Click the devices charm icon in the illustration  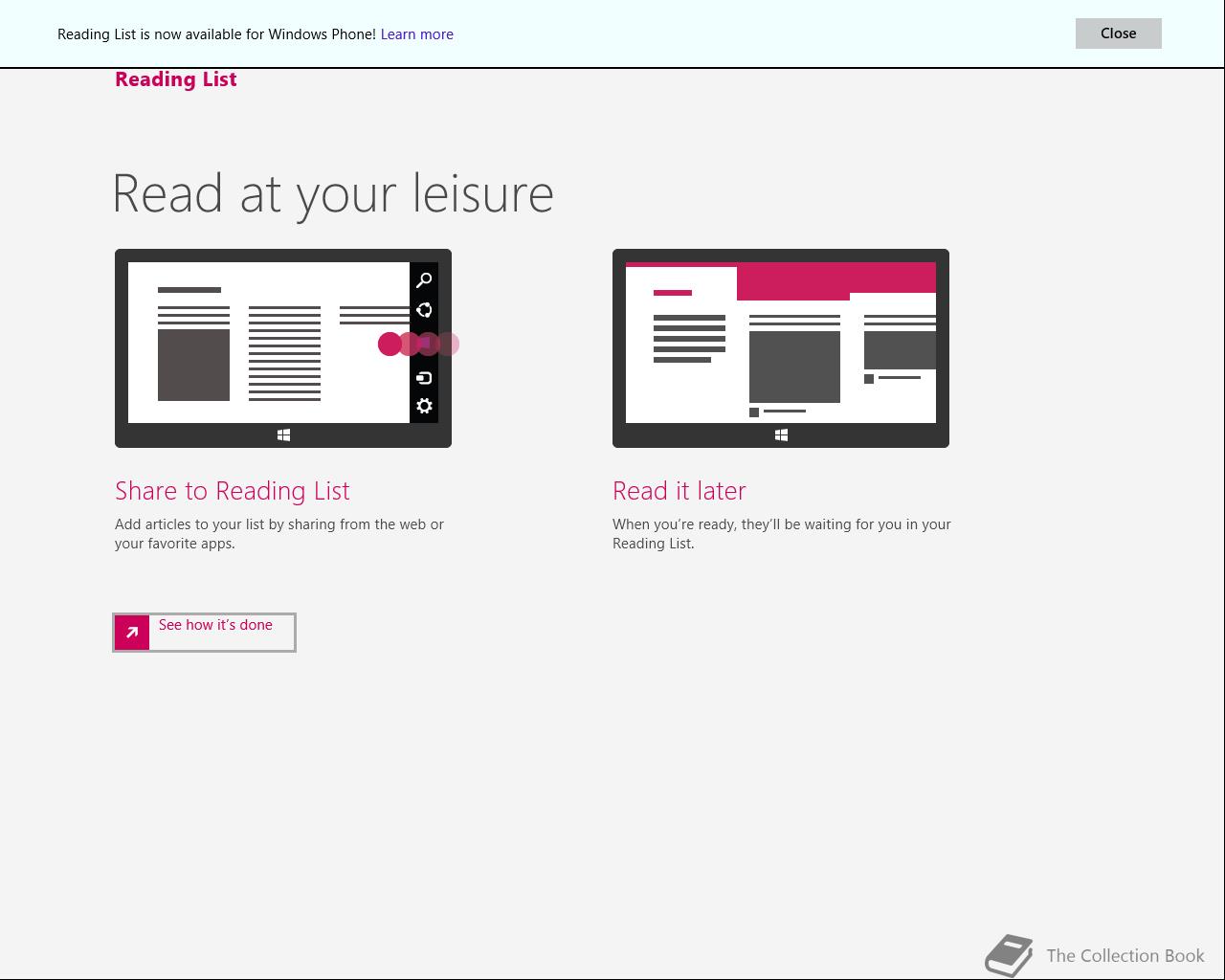tap(424, 378)
